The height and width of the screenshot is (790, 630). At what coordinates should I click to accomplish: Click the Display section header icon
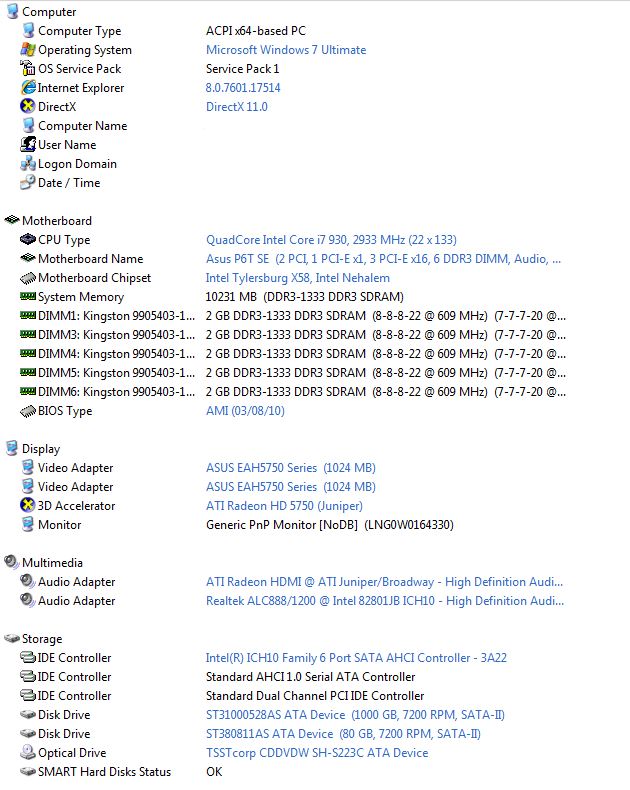(x=12, y=448)
